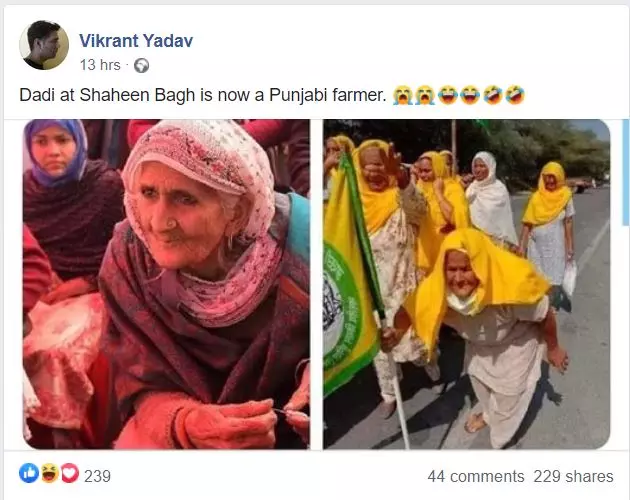Click the second laughing-with-tears emoji in caption

point(470,95)
